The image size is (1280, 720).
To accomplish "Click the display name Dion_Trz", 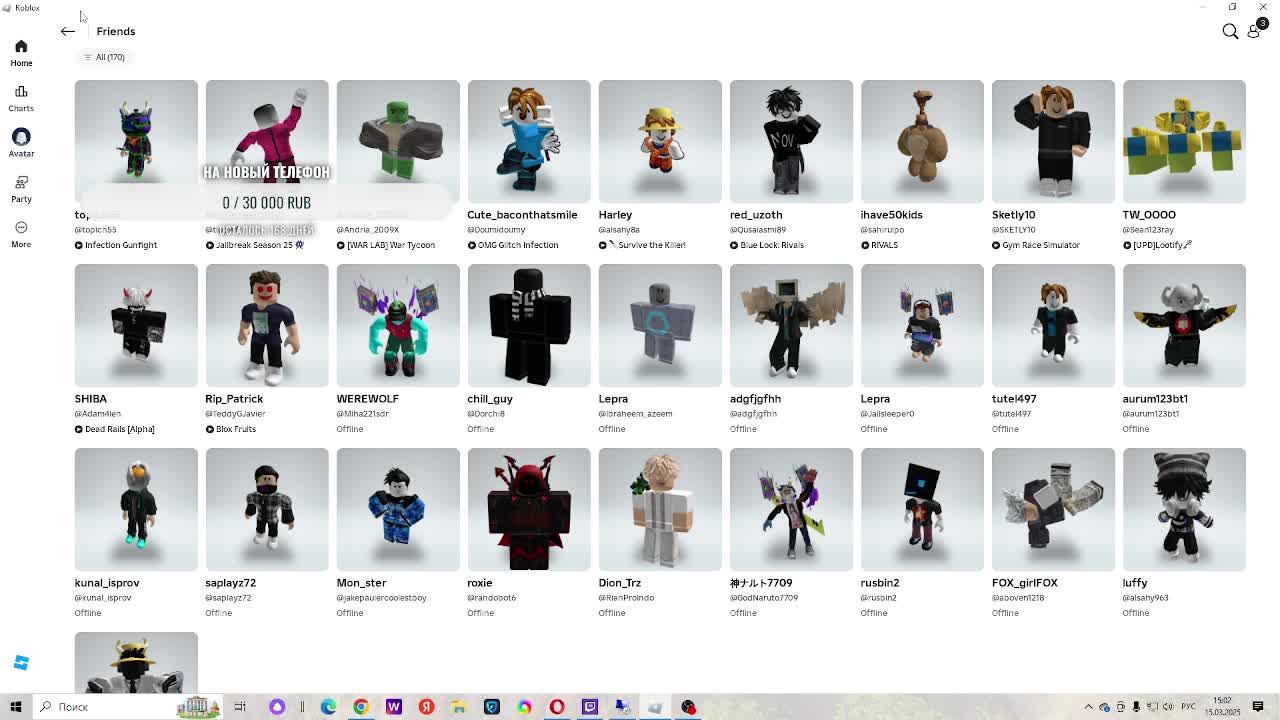I will 619,582.
